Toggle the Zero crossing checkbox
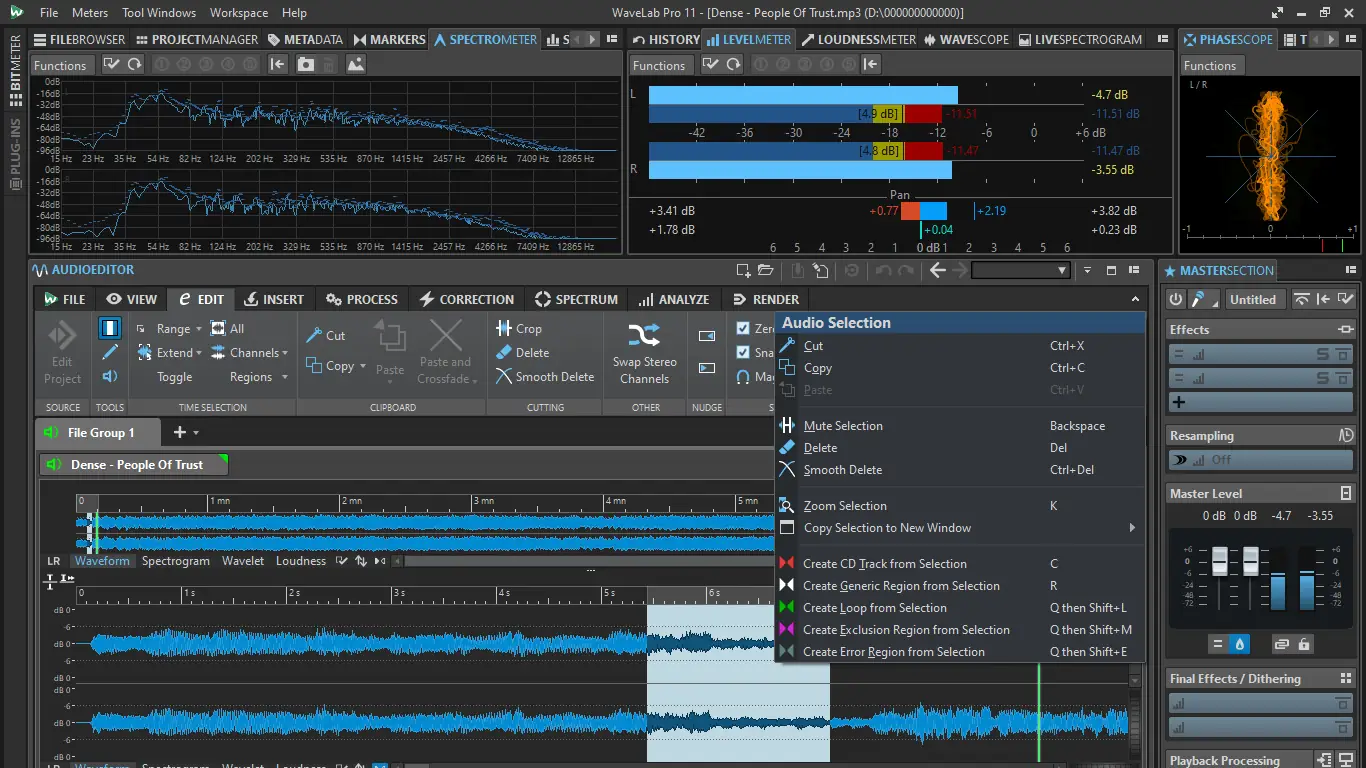The height and width of the screenshot is (768, 1366). click(x=743, y=328)
